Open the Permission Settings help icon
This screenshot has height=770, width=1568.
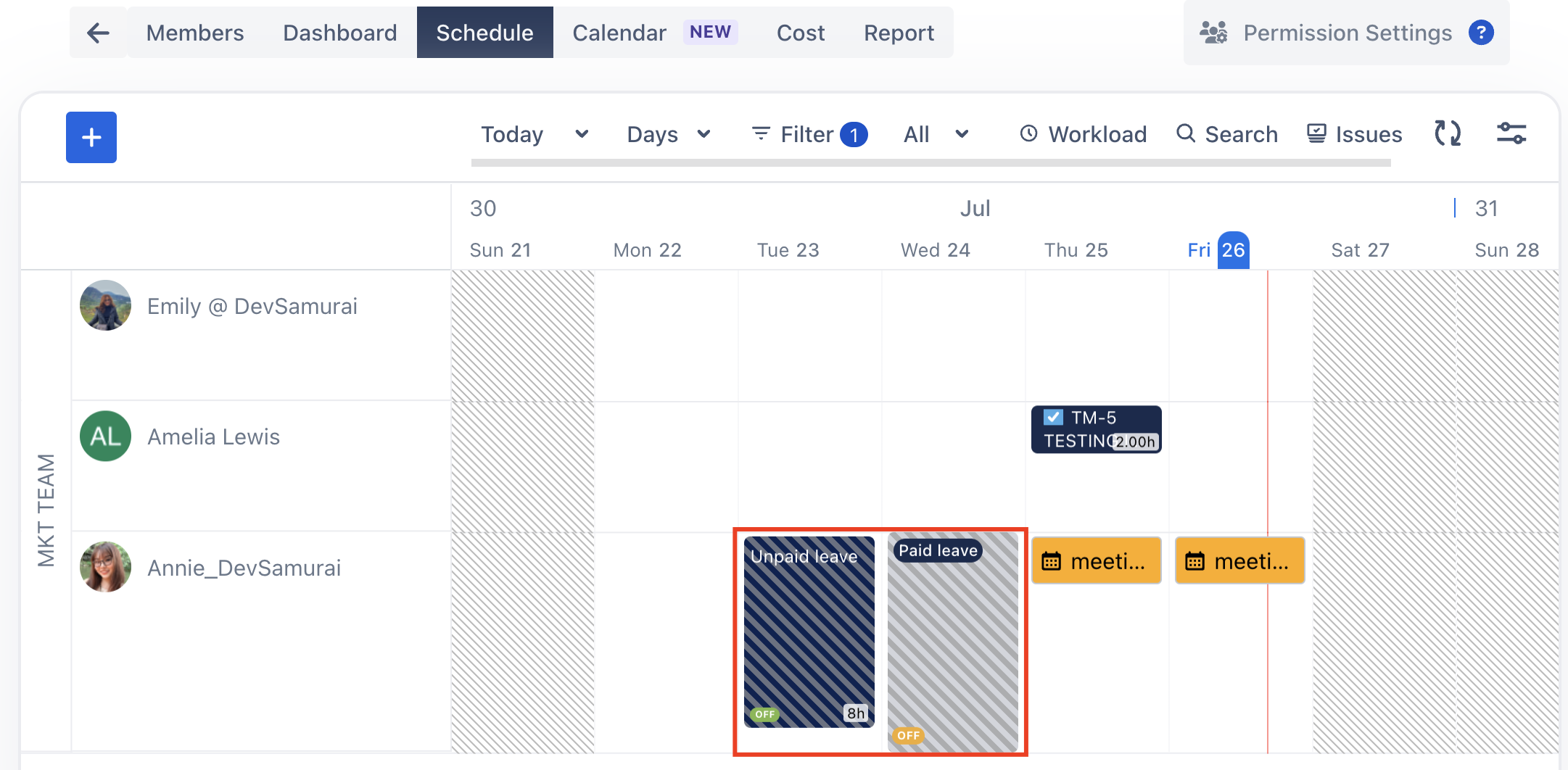[1480, 33]
